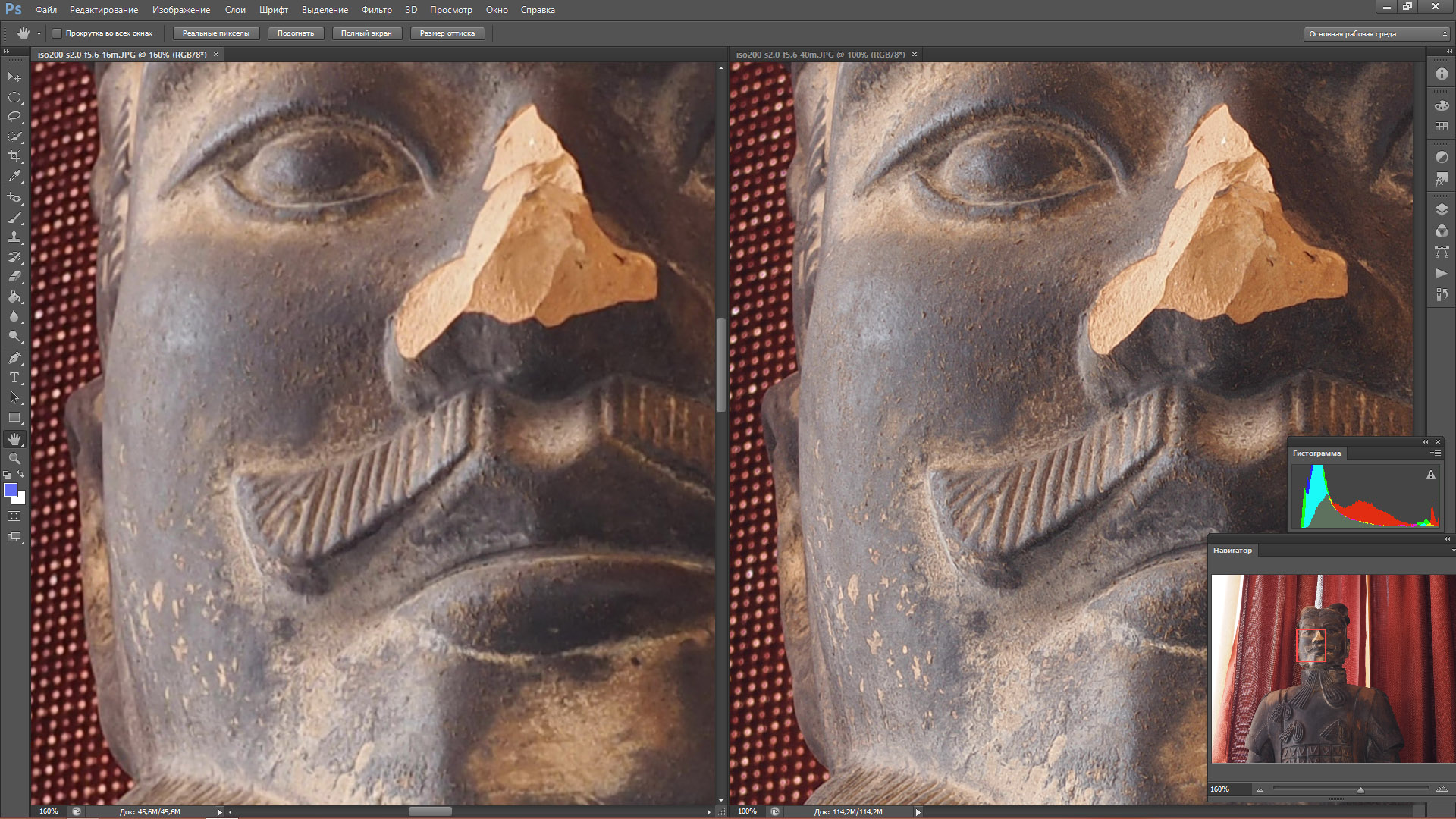The width and height of the screenshot is (1456, 819).
Task: Expand the Hand tool preset picker
Action: point(39,33)
